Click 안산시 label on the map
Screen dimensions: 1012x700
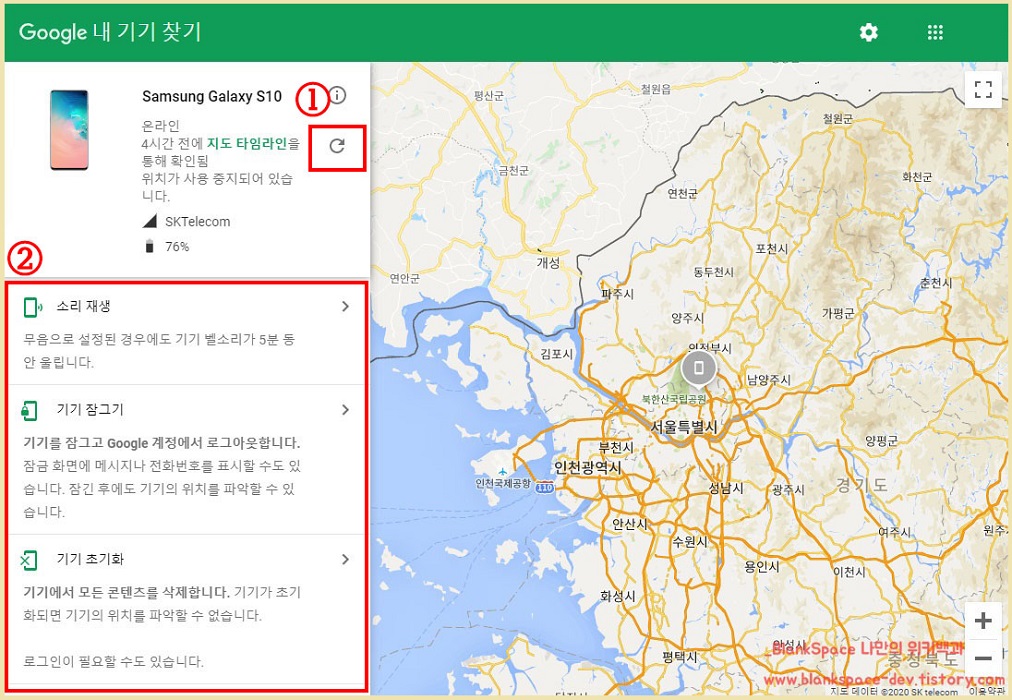pyautogui.click(x=629, y=524)
